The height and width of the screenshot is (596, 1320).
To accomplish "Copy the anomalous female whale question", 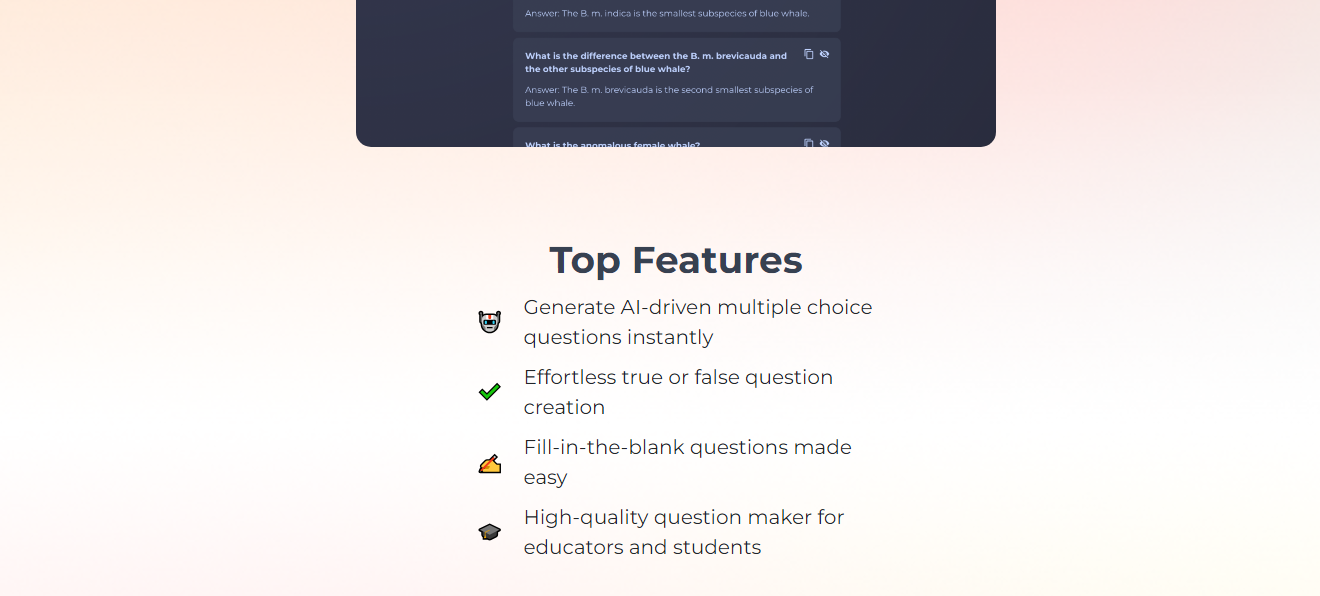I will point(808,143).
